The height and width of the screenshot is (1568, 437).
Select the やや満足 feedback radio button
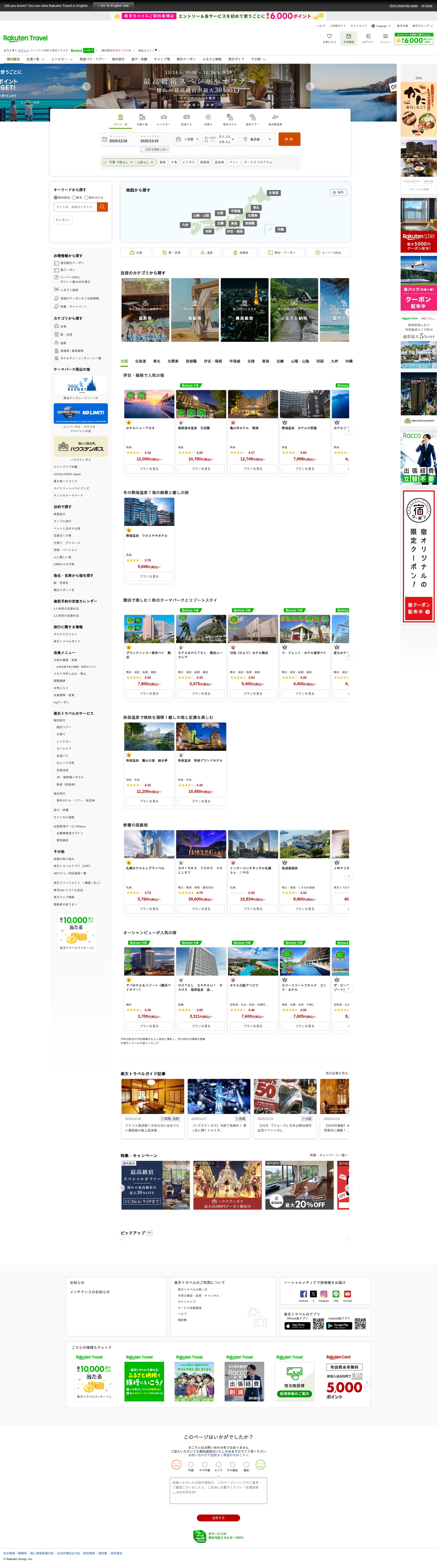pyautogui.click(x=233, y=1464)
